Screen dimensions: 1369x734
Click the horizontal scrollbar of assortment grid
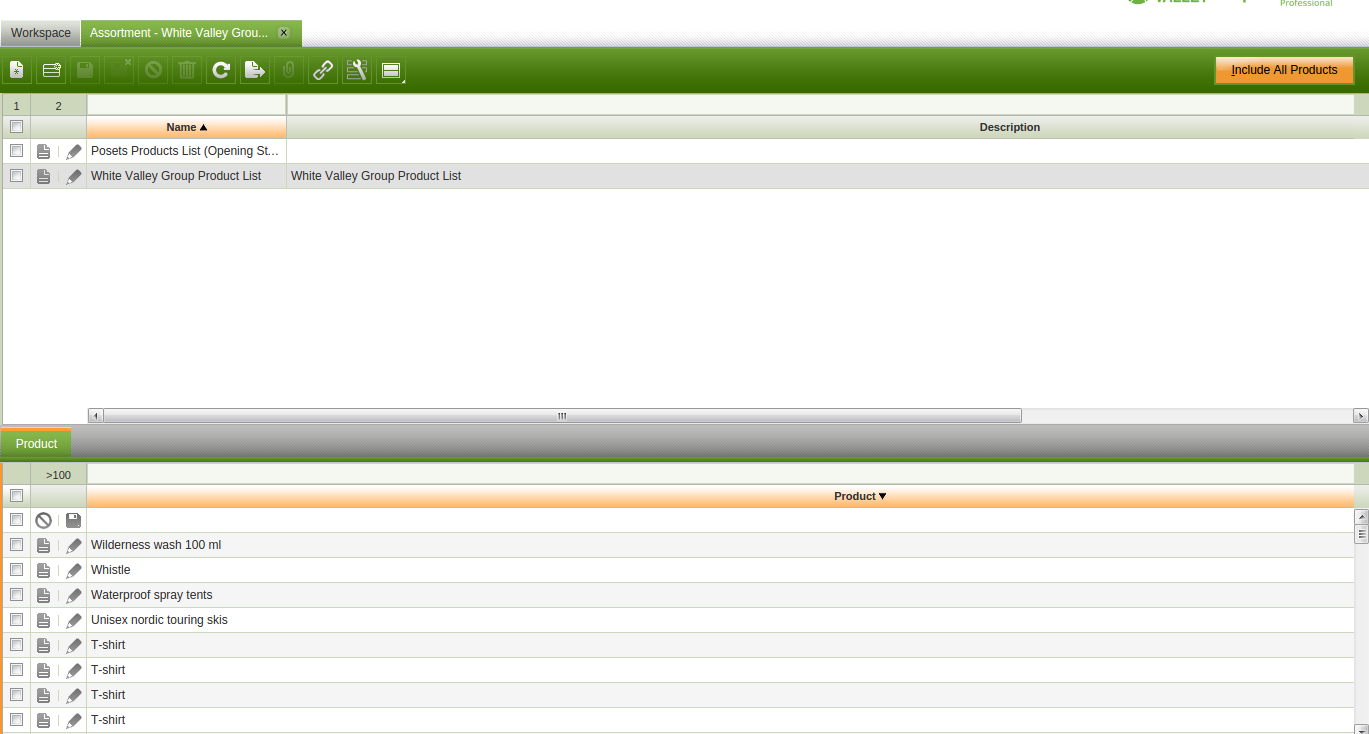[561, 415]
